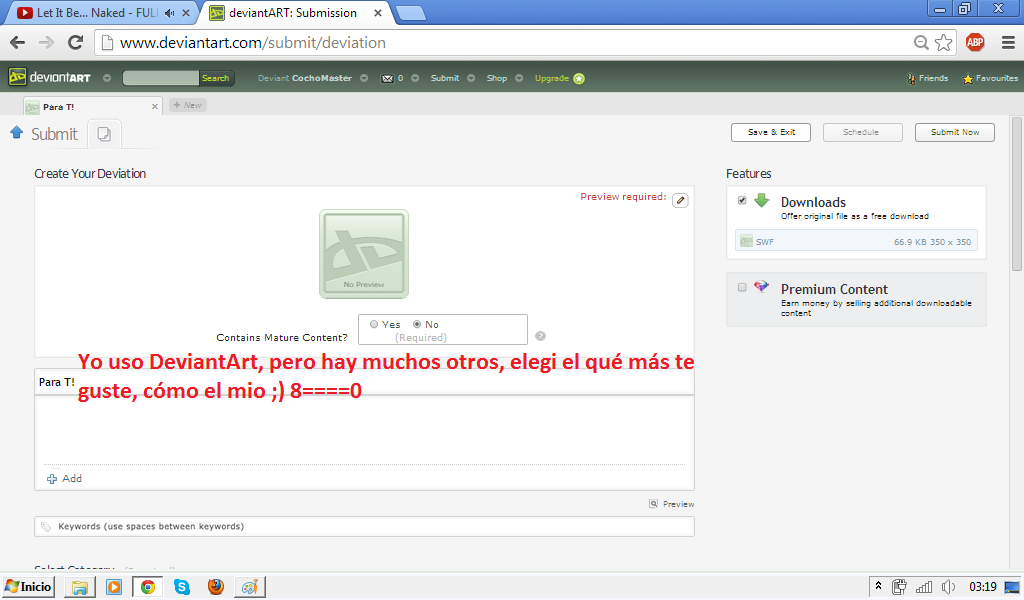Click the SWF file icon
Screen dimensions: 1024x600
(746, 241)
